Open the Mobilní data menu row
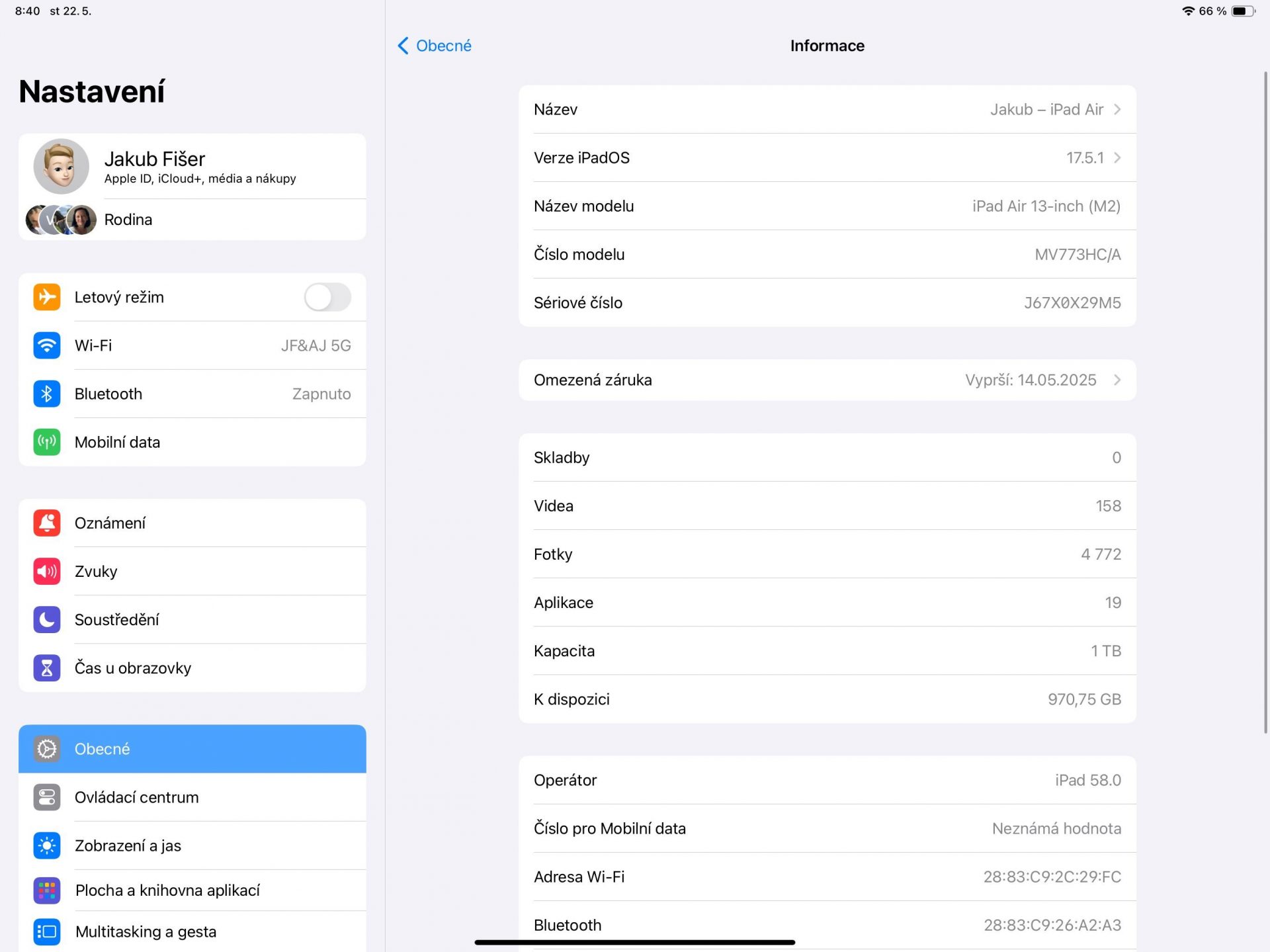Viewport: 1270px width, 952px height. pyautogui.click(x=192, y=442)
